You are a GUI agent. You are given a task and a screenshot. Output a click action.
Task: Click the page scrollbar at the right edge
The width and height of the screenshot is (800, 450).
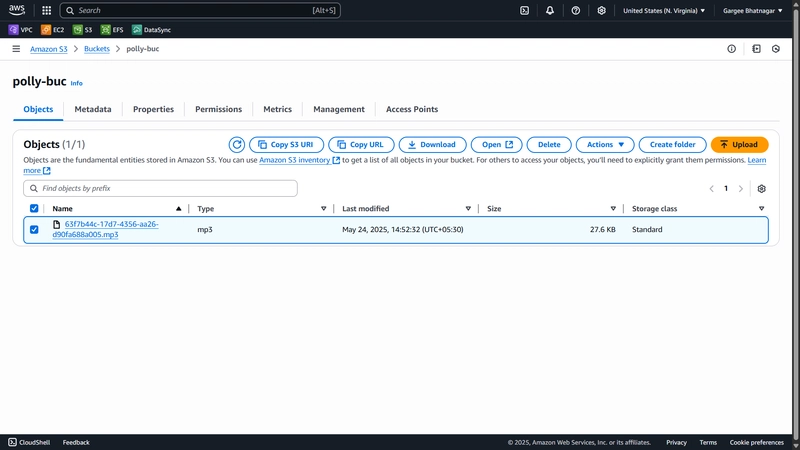pyautogui.click(x=796, y=224)
